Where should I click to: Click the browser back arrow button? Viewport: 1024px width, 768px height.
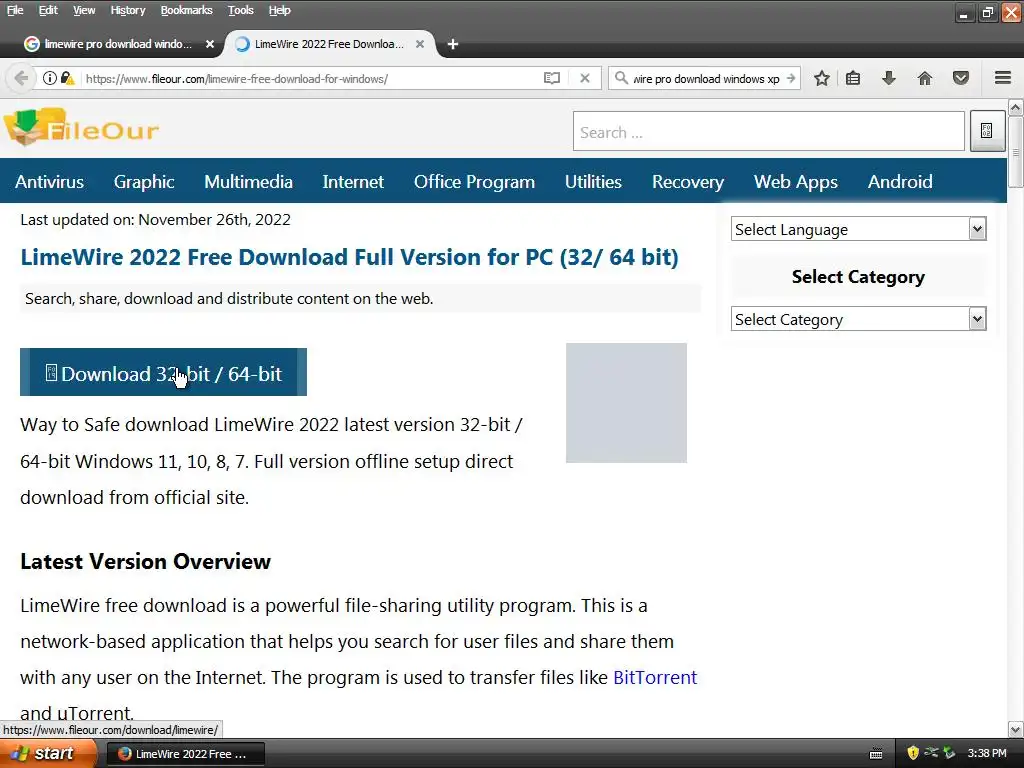[21, 78]
